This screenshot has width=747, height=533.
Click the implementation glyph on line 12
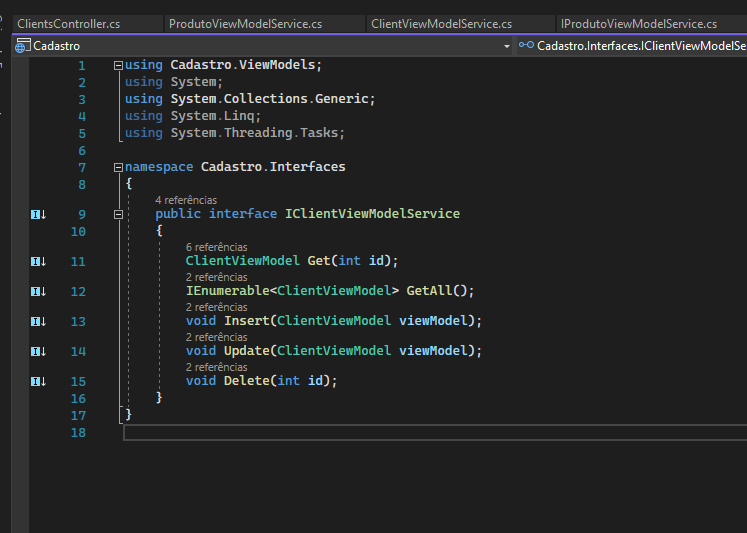[39, 292]
